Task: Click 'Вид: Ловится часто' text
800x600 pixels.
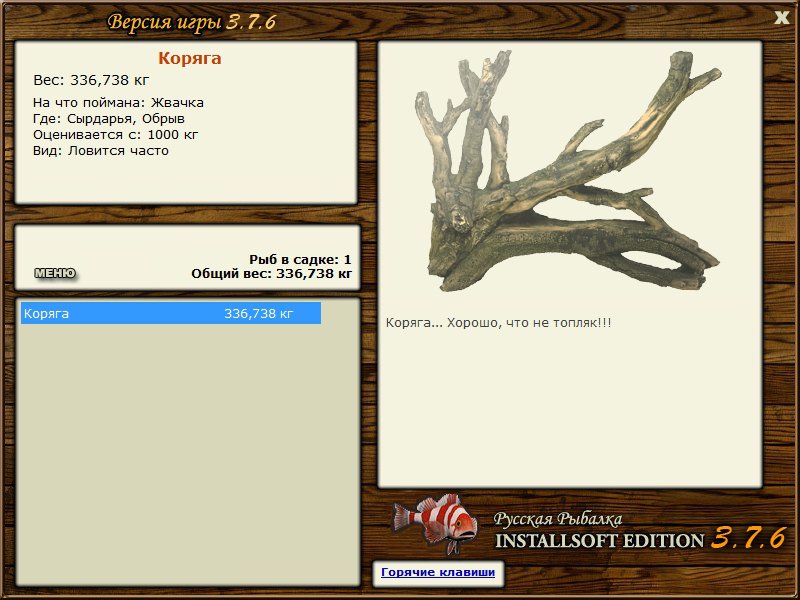Action: coord(101,151)
